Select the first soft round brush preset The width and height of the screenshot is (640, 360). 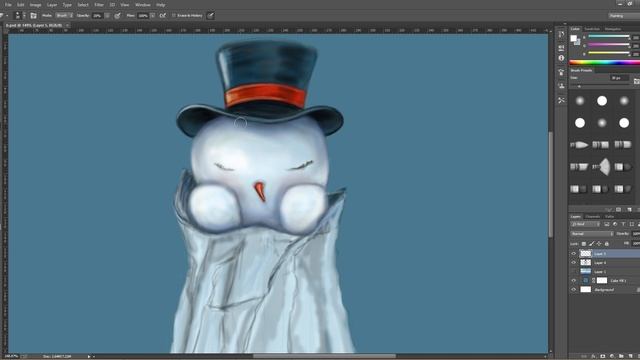(580, 101)
